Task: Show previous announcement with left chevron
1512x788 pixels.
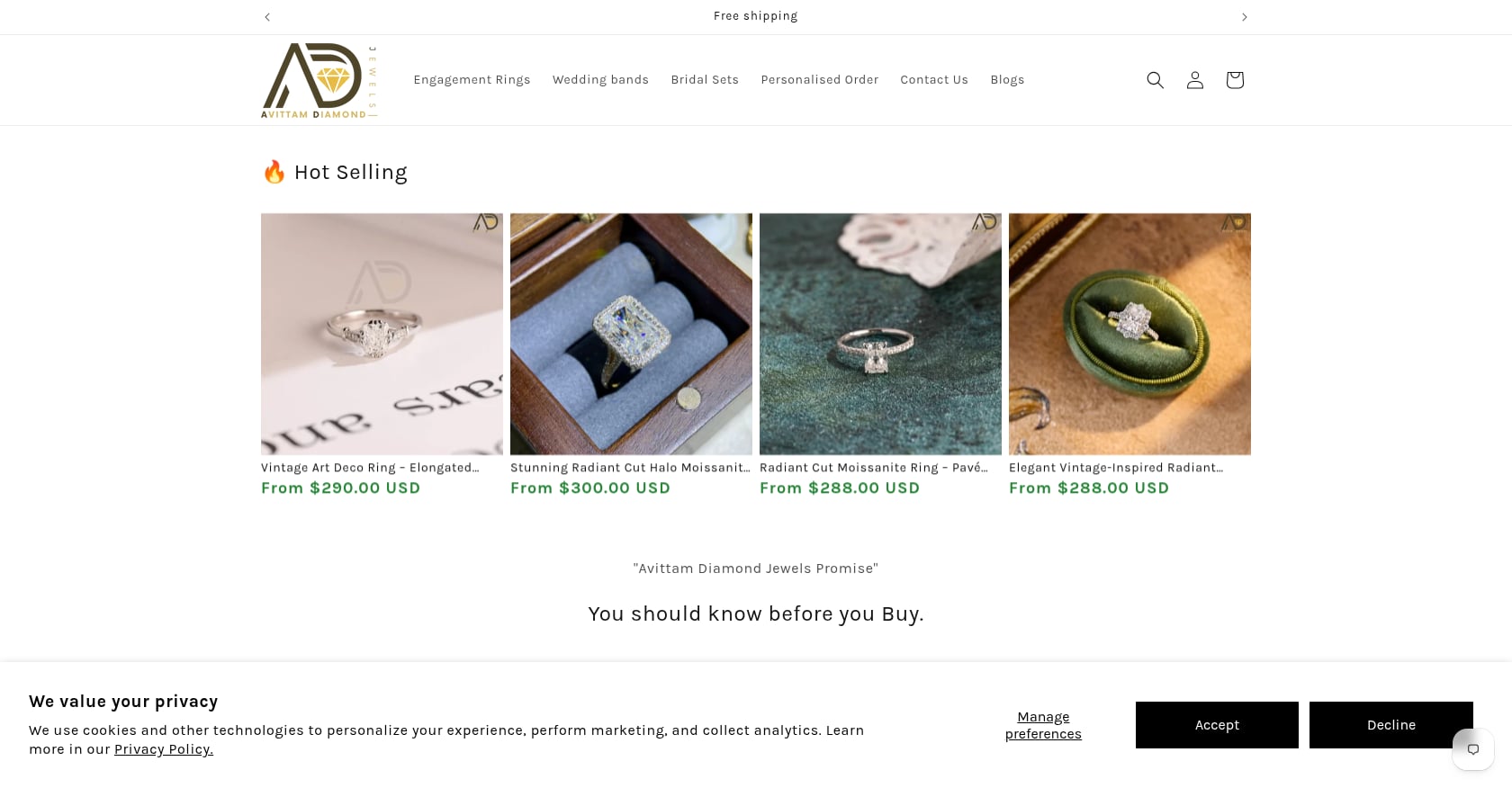Action: (x=267, y=17)
